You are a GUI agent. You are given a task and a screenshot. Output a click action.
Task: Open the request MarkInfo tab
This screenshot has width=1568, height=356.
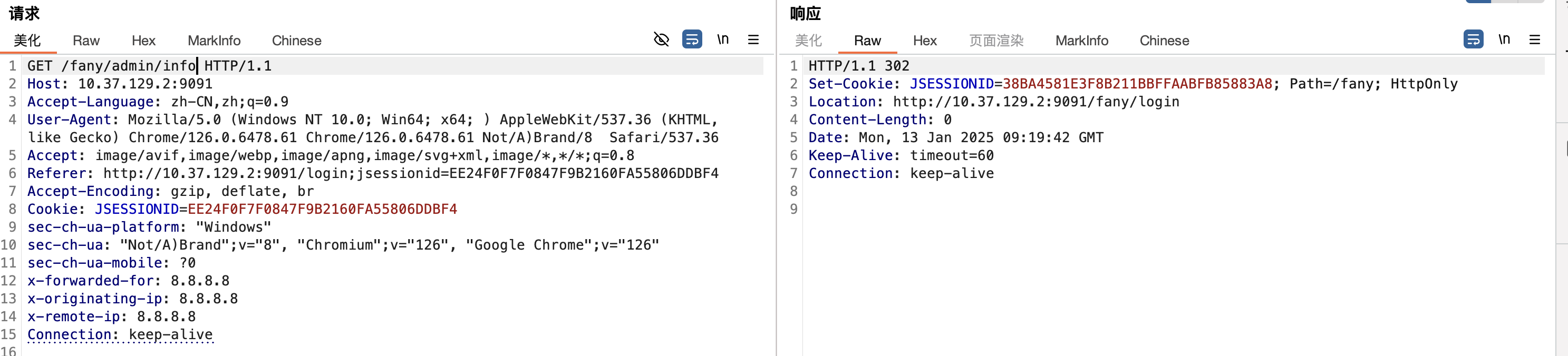coord(214,41)
